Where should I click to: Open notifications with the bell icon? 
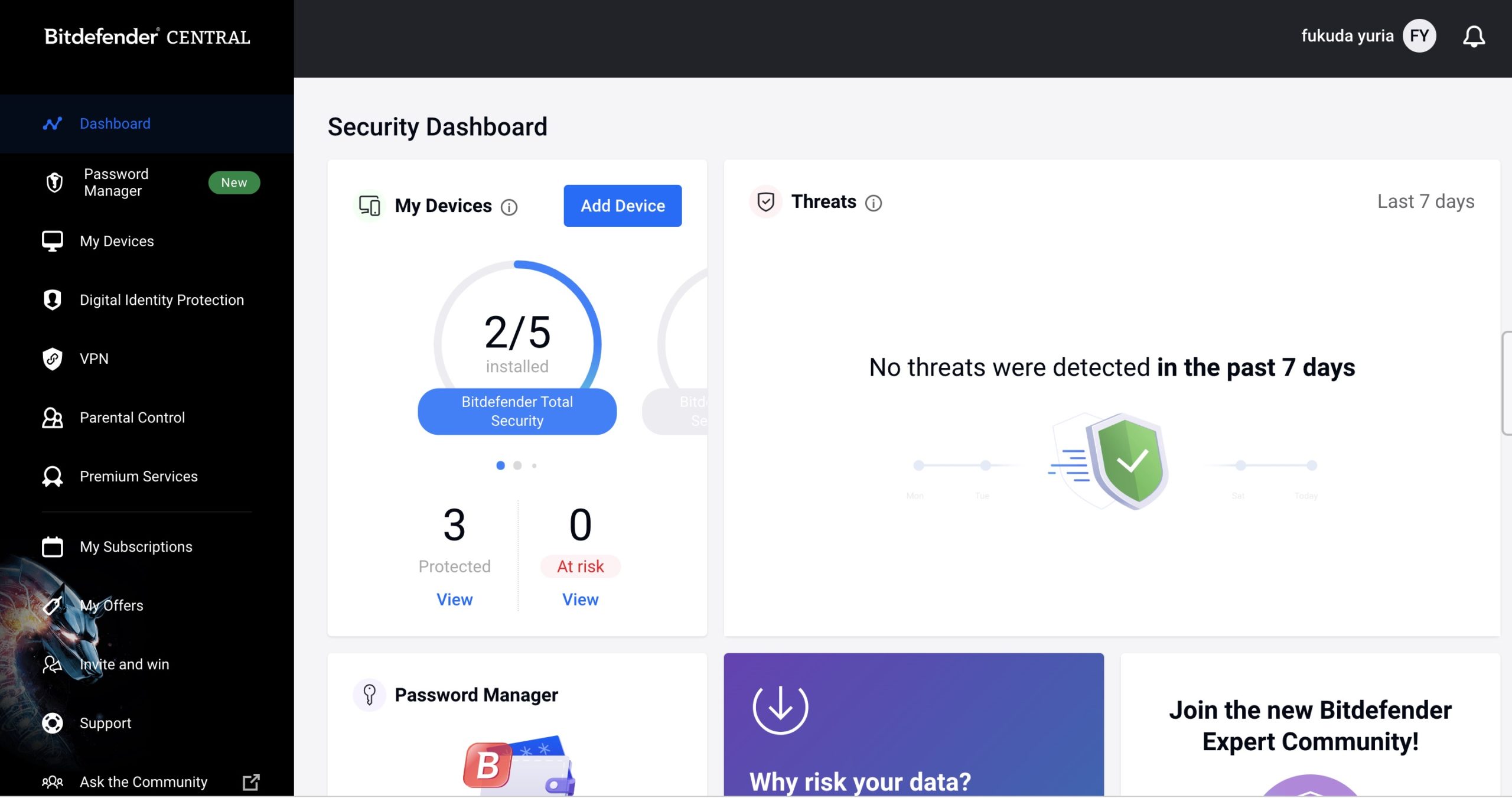tap(1474, 36)
